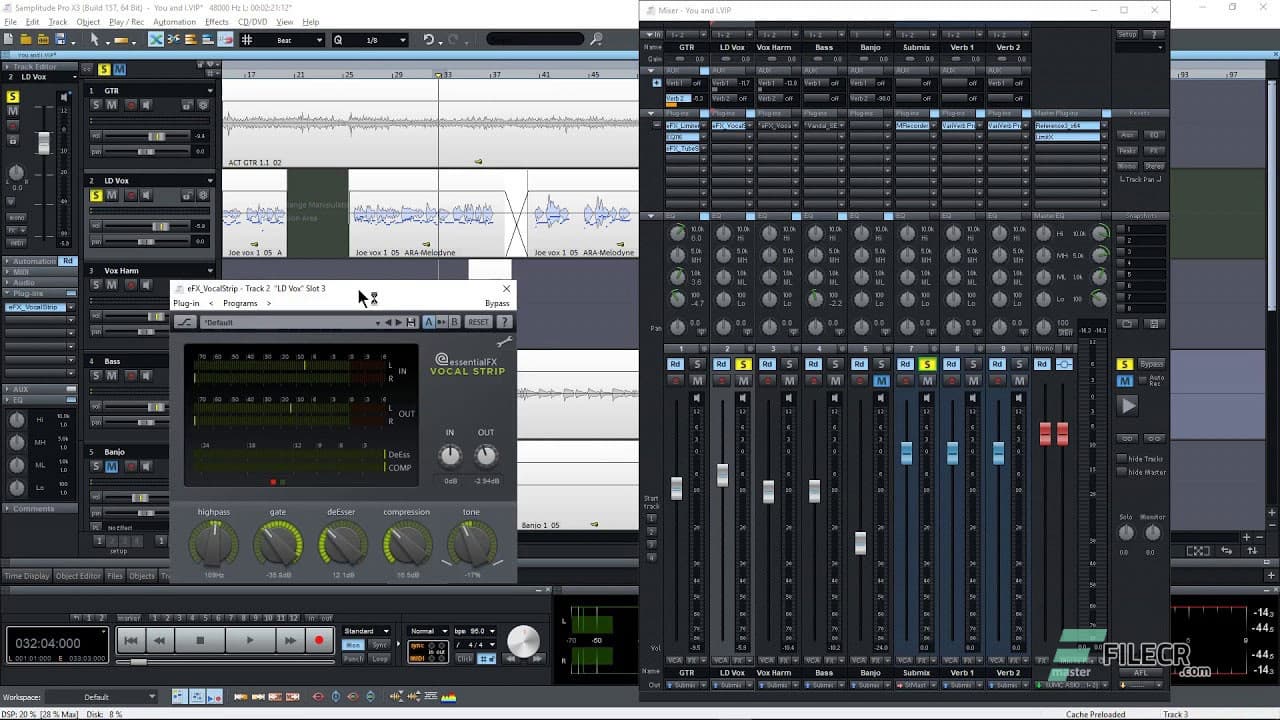1280x720 pixels.
Task: Click the red record button in the transport bar
Action: pyautogui.click(x=320, y=640)
